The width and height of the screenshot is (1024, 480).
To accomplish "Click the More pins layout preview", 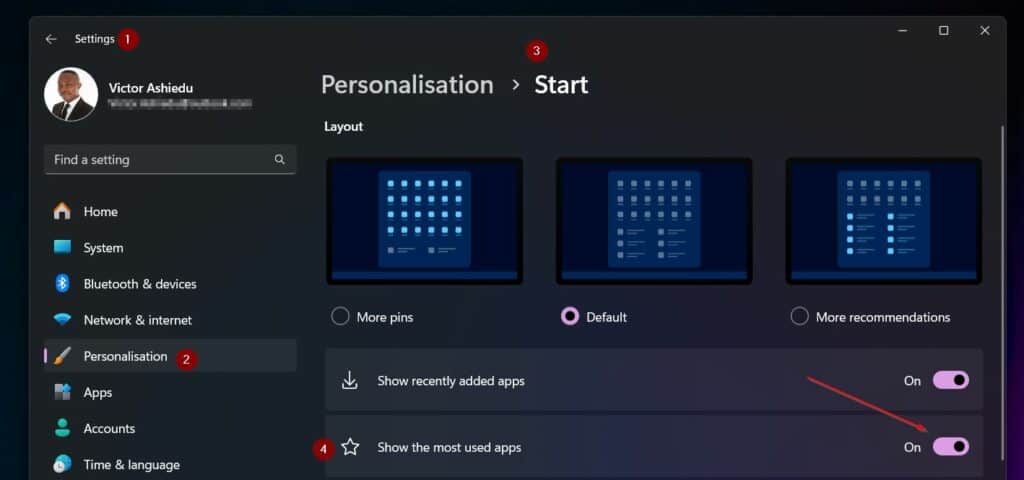I will coord(424,221).
